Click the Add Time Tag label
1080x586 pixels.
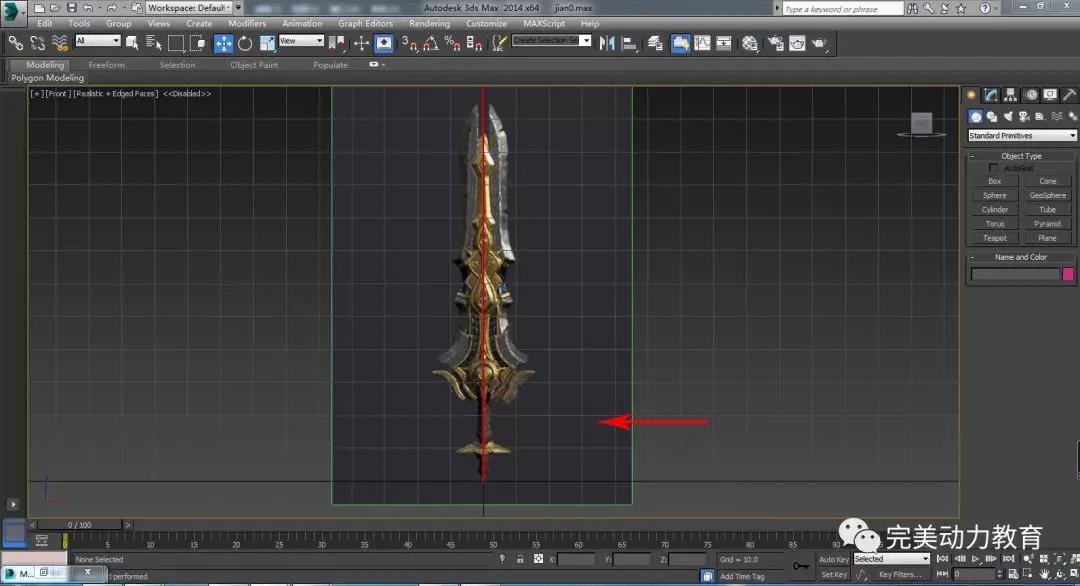[x=742, y=576]
